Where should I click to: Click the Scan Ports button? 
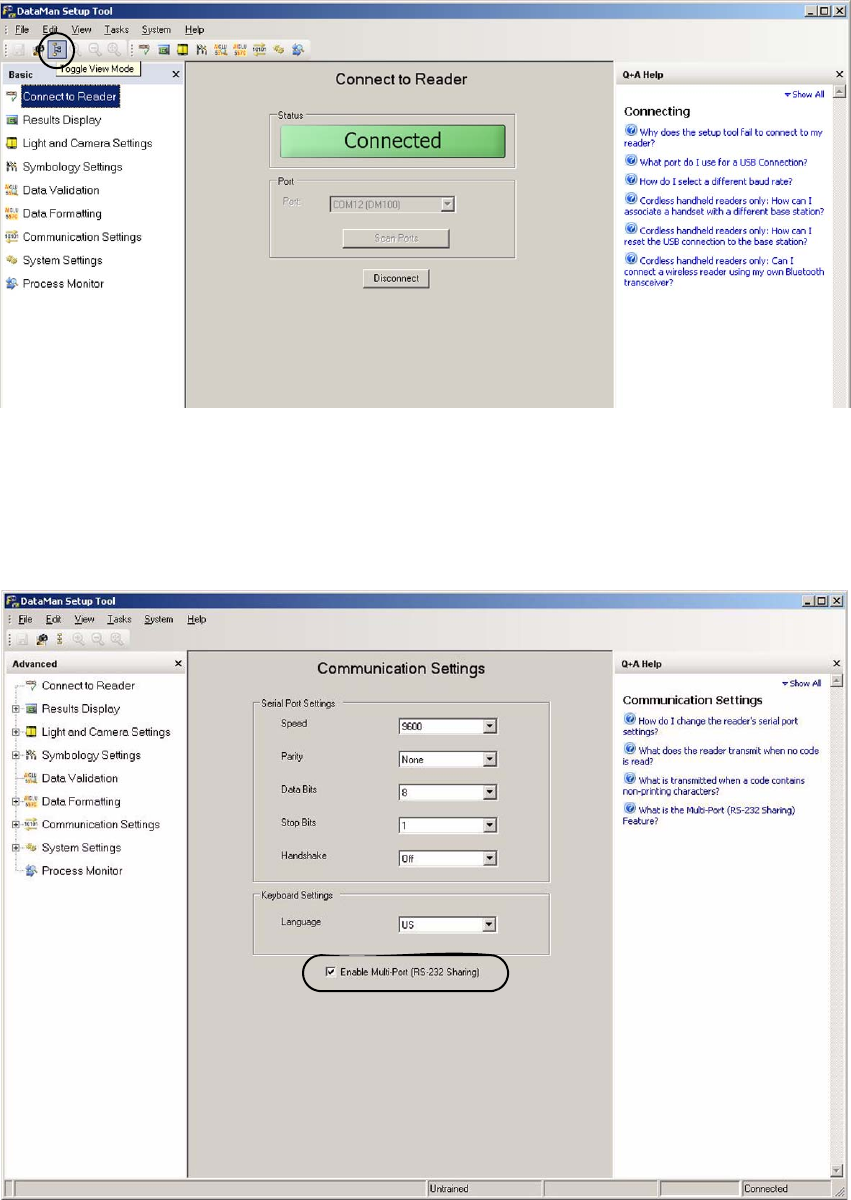[x=396, y=238]
